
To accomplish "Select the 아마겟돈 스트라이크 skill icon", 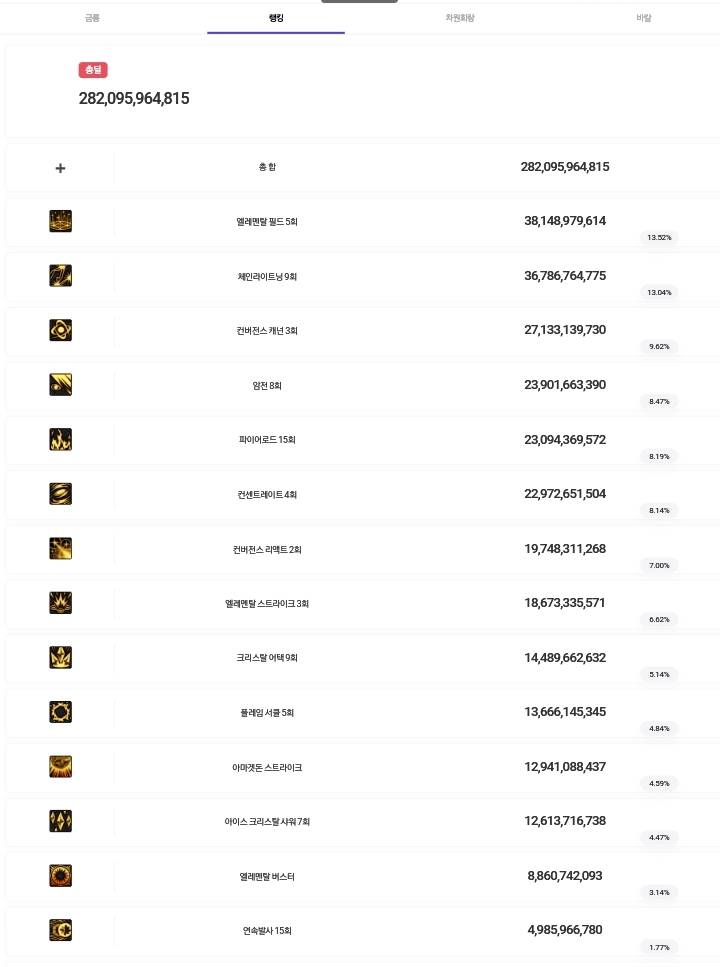I will point(60,767).
